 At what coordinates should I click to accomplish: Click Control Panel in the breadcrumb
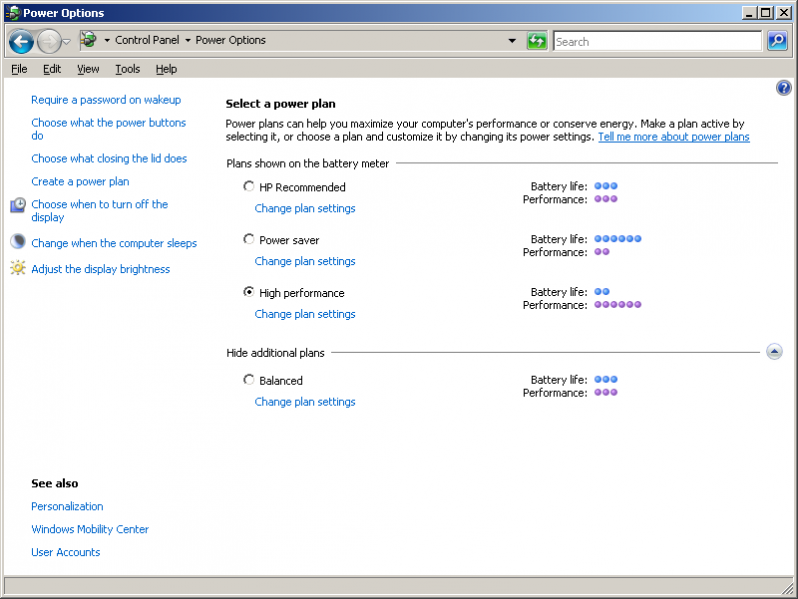(147, 40)
